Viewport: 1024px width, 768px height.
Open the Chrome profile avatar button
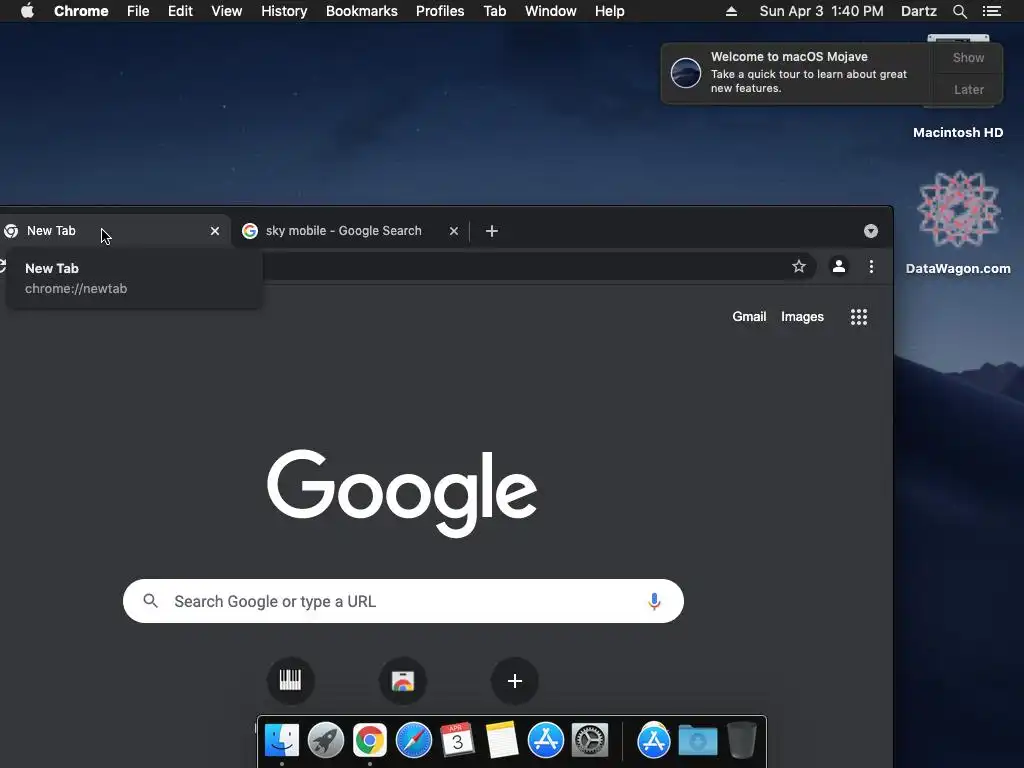[839, 266]
